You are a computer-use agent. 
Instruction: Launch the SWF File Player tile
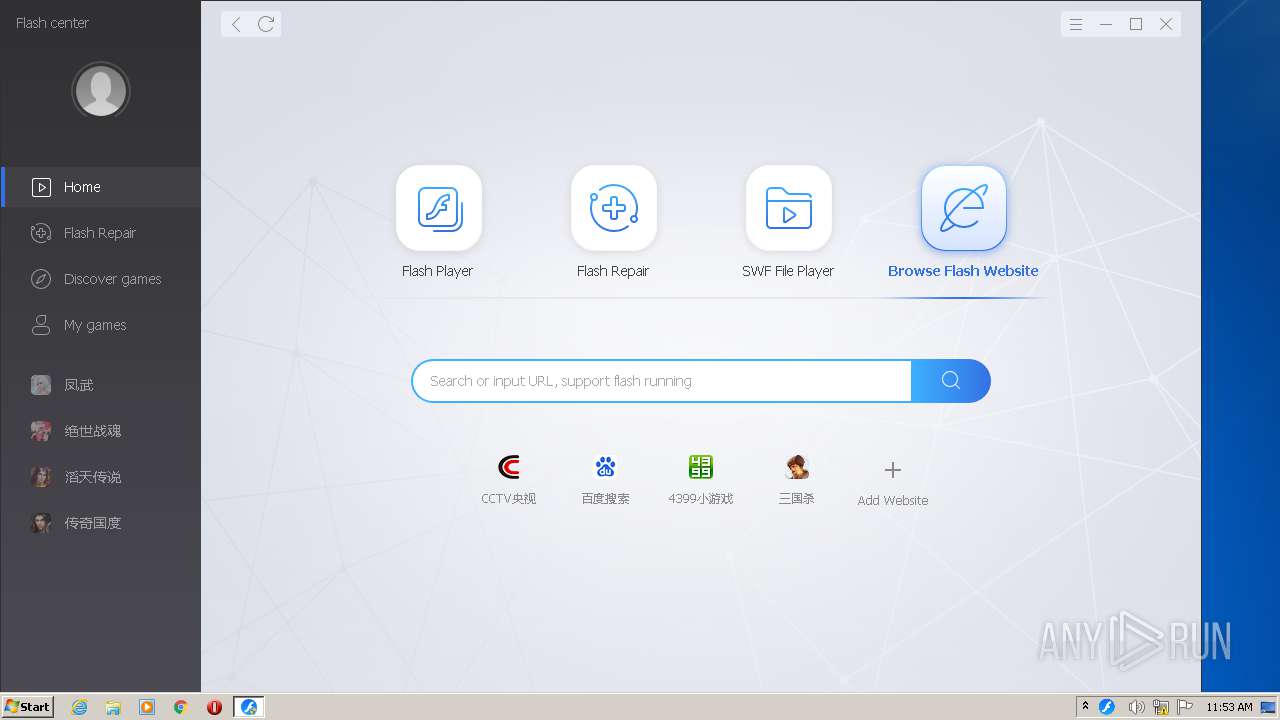[x=789, y=208]
